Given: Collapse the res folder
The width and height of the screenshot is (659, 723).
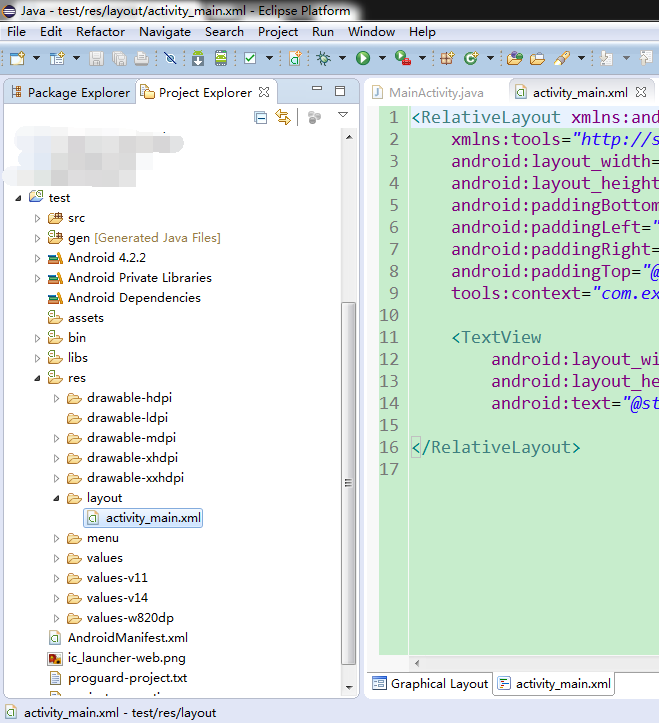Looking at the screenshot, I should point(37,379).
